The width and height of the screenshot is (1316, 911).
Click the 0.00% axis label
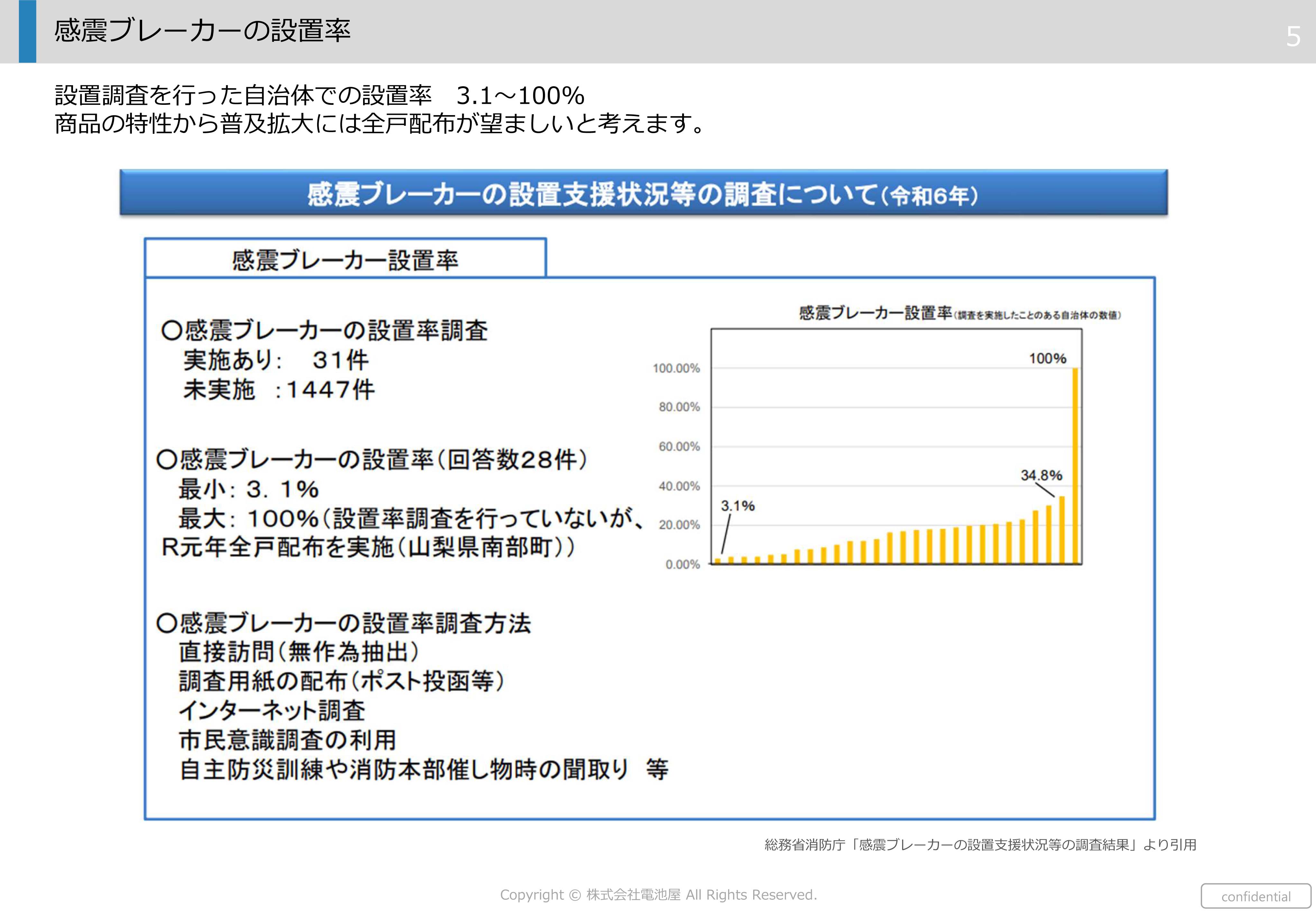[682, 565]
